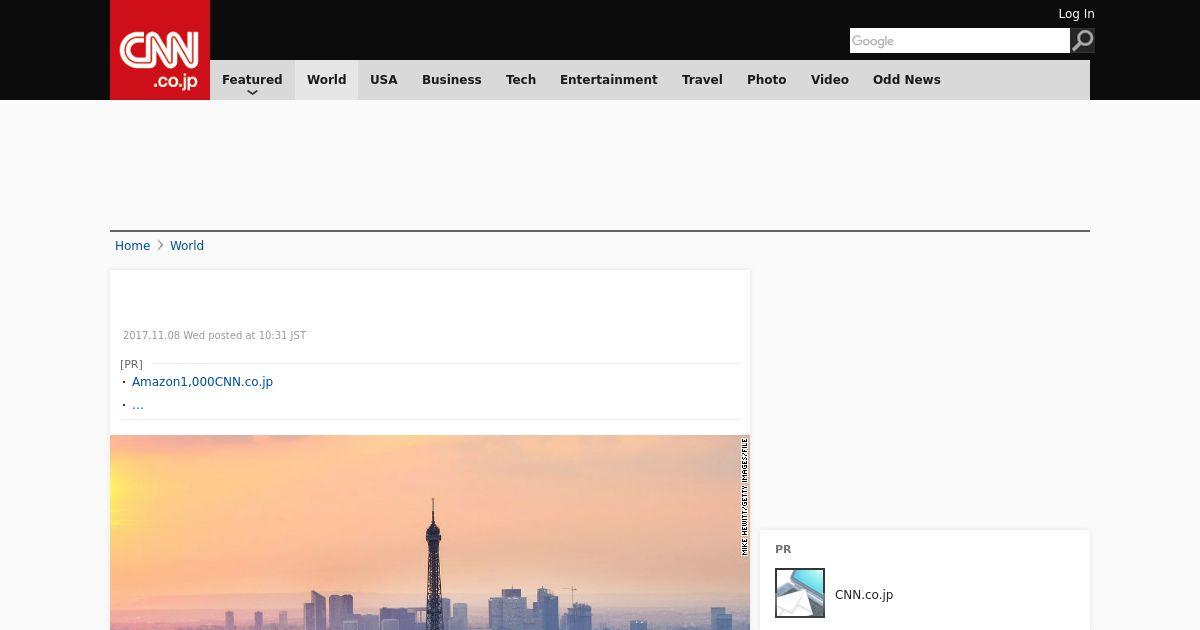
Task: Open the ellipsis PR link
Action: click(x=138, y=405)
